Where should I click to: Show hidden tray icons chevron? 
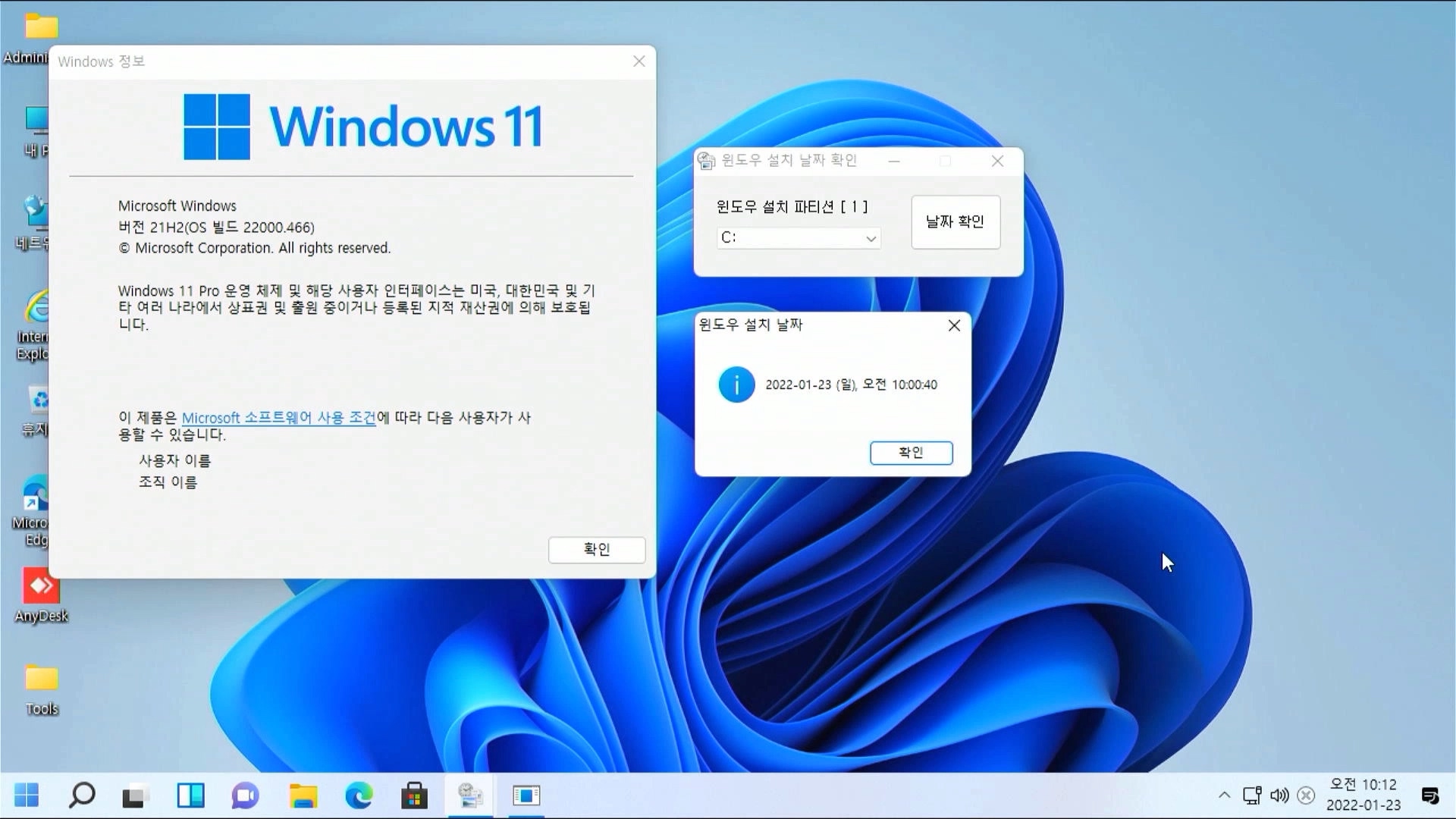[x=1224, y=795]
